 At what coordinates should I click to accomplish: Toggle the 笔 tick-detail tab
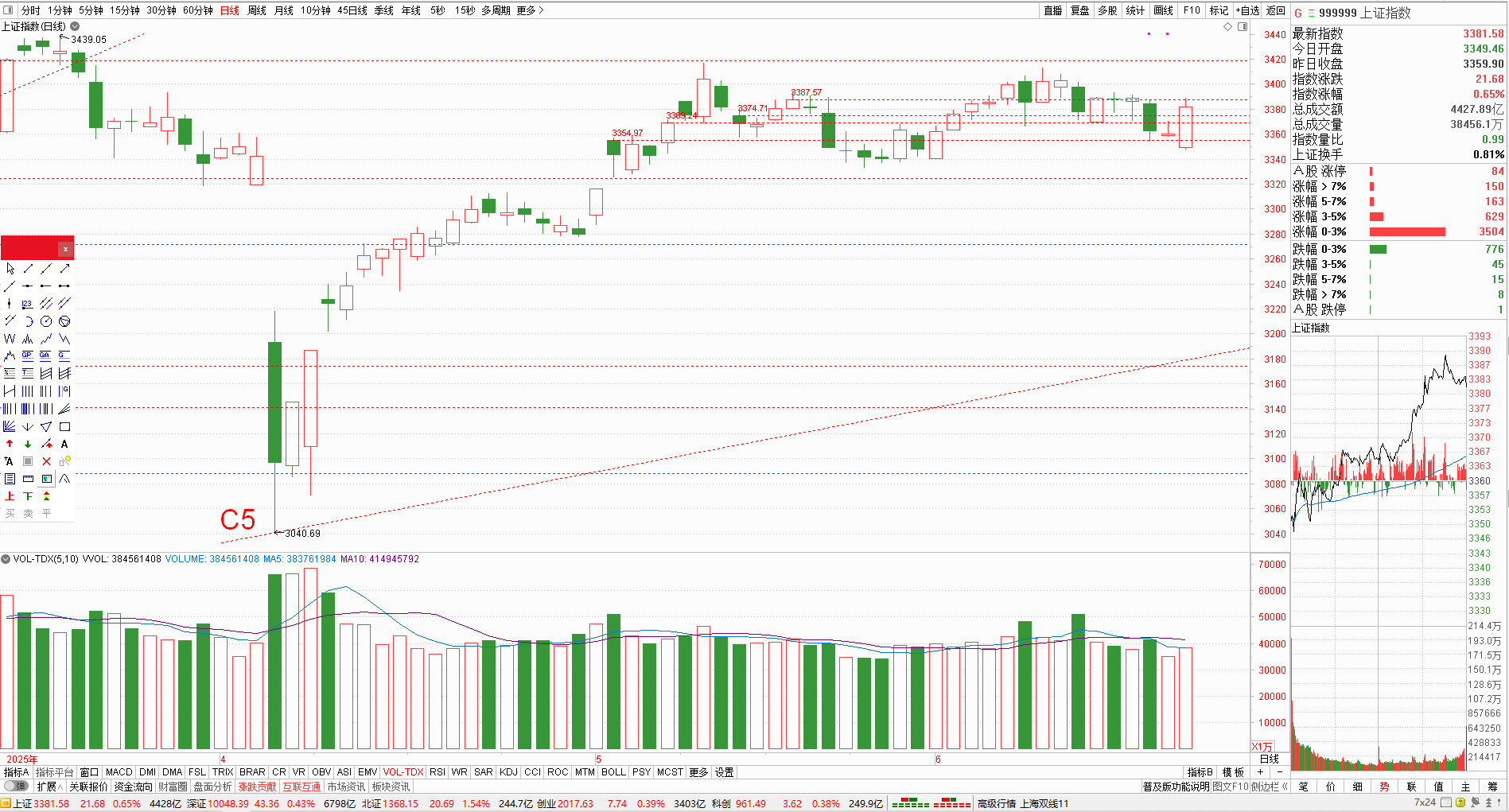click(x=1303, y=787)
